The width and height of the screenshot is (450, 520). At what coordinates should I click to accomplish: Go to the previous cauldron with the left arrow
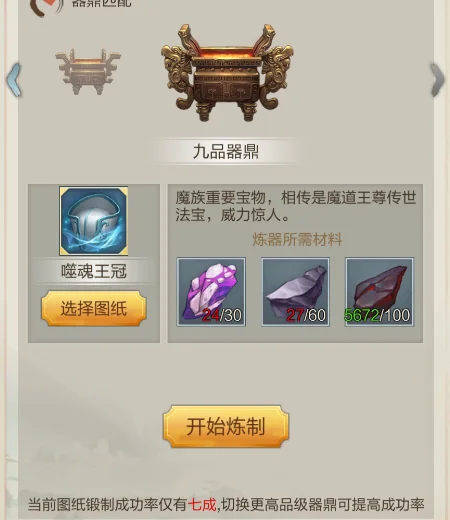[x=14, y=80]
